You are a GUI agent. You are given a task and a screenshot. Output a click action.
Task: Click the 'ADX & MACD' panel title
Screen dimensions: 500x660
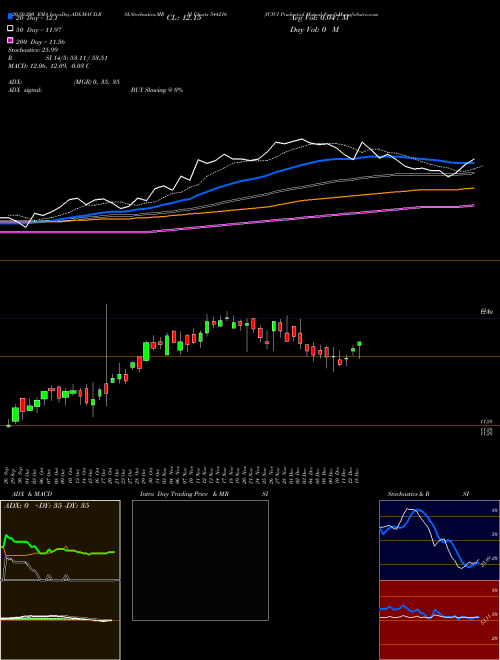point(32,494)
